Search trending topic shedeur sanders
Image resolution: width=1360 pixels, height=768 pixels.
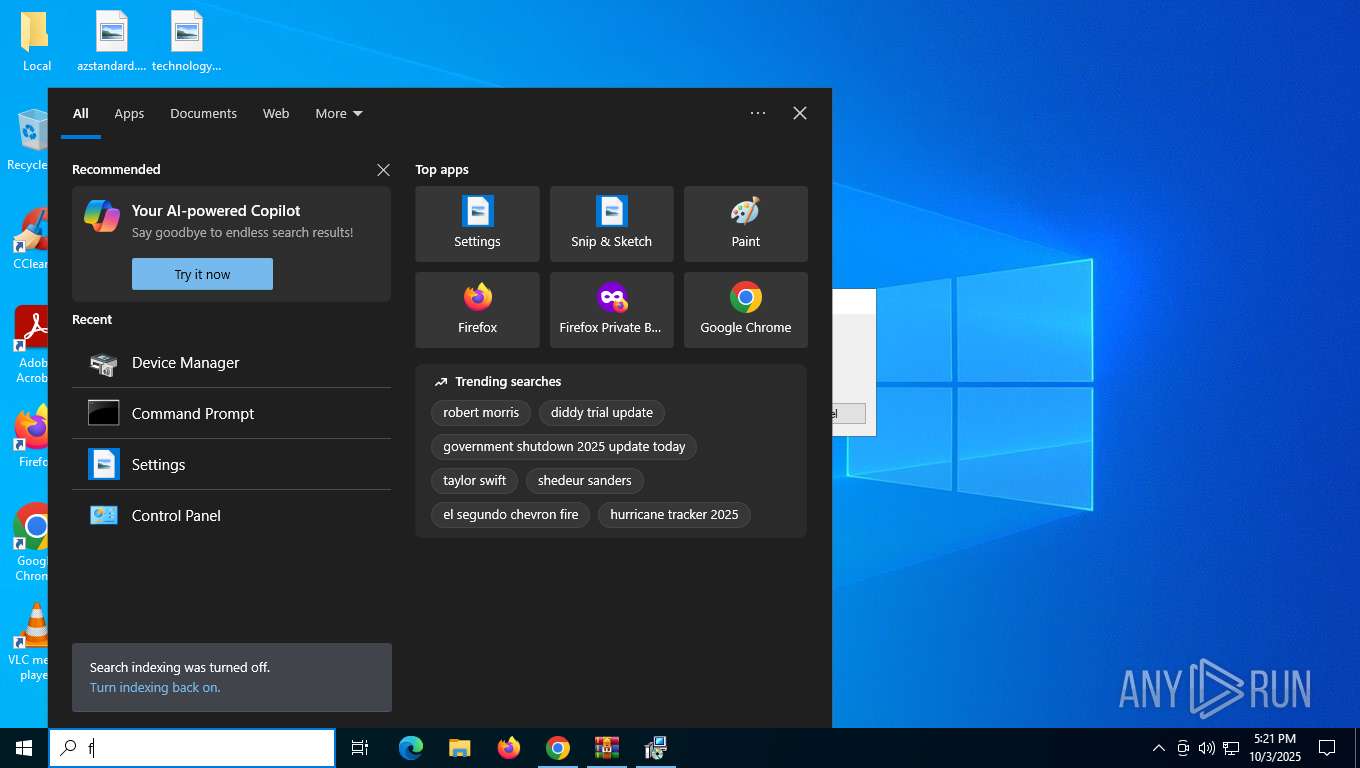coord(585,481)
